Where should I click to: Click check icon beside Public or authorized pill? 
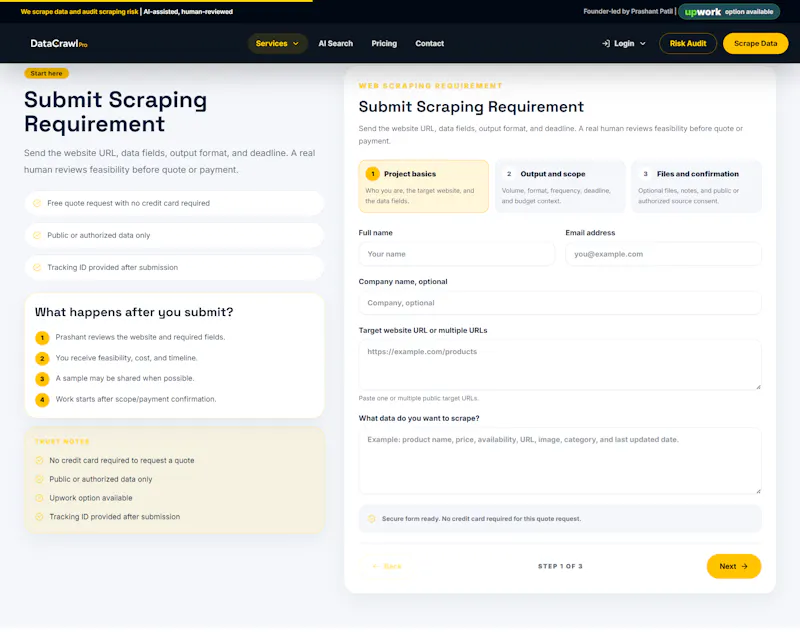[x=37, y=235]
